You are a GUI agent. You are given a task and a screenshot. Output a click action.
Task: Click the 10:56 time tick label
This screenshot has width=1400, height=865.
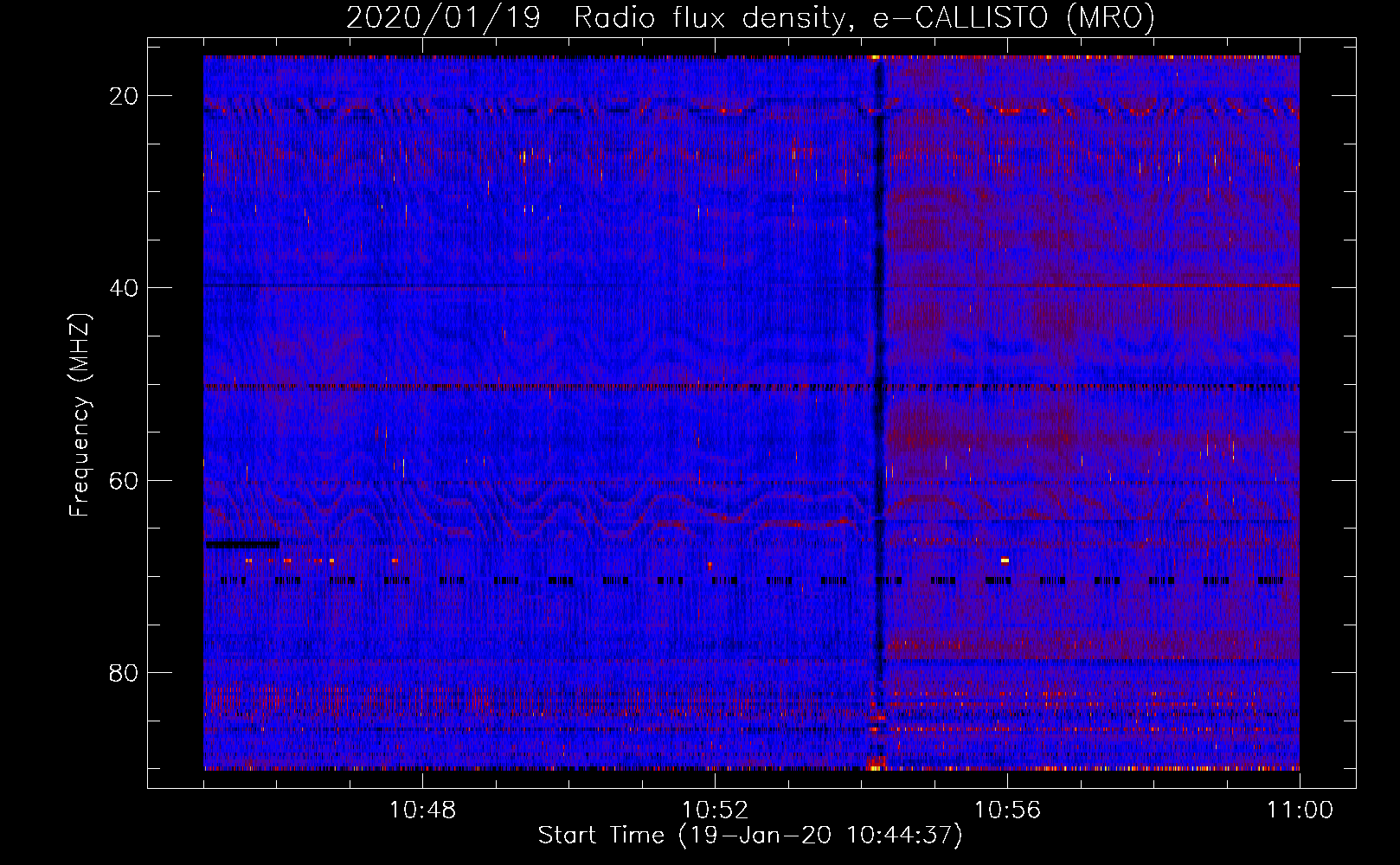pos(1007,811)
